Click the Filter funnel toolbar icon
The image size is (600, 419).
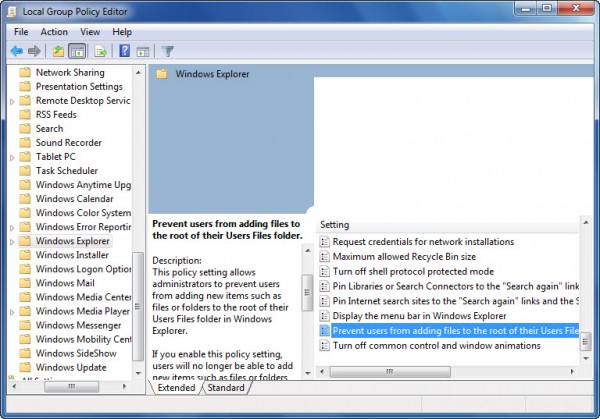pos(167,51)
